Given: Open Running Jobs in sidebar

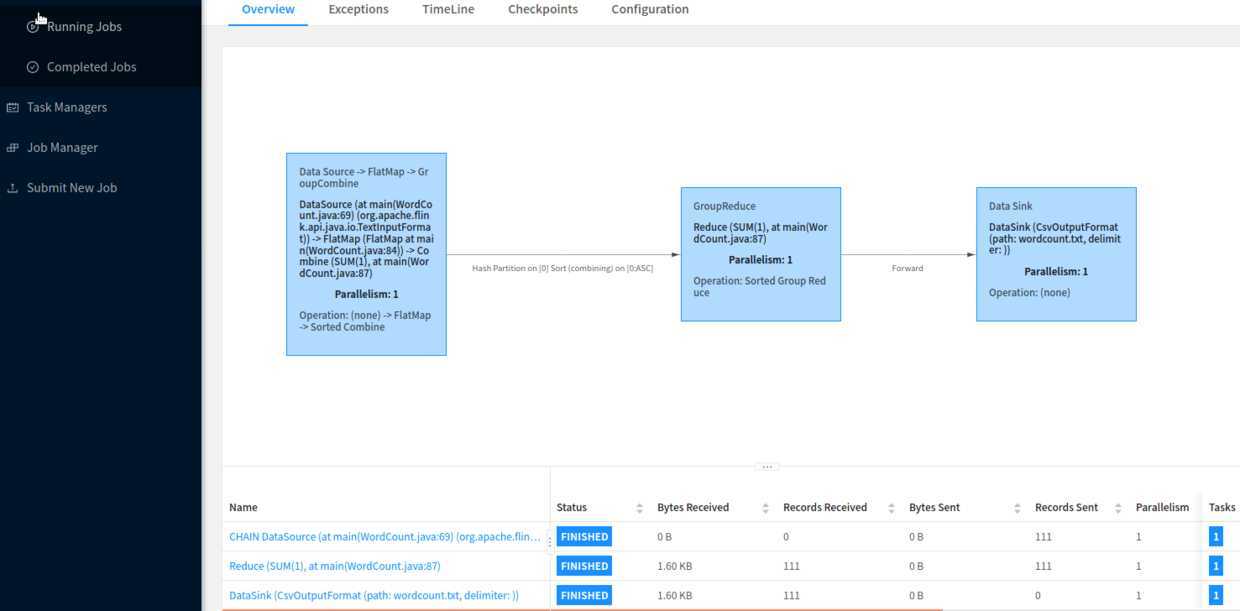Looking at the screenshot, I should coord(84,27).
